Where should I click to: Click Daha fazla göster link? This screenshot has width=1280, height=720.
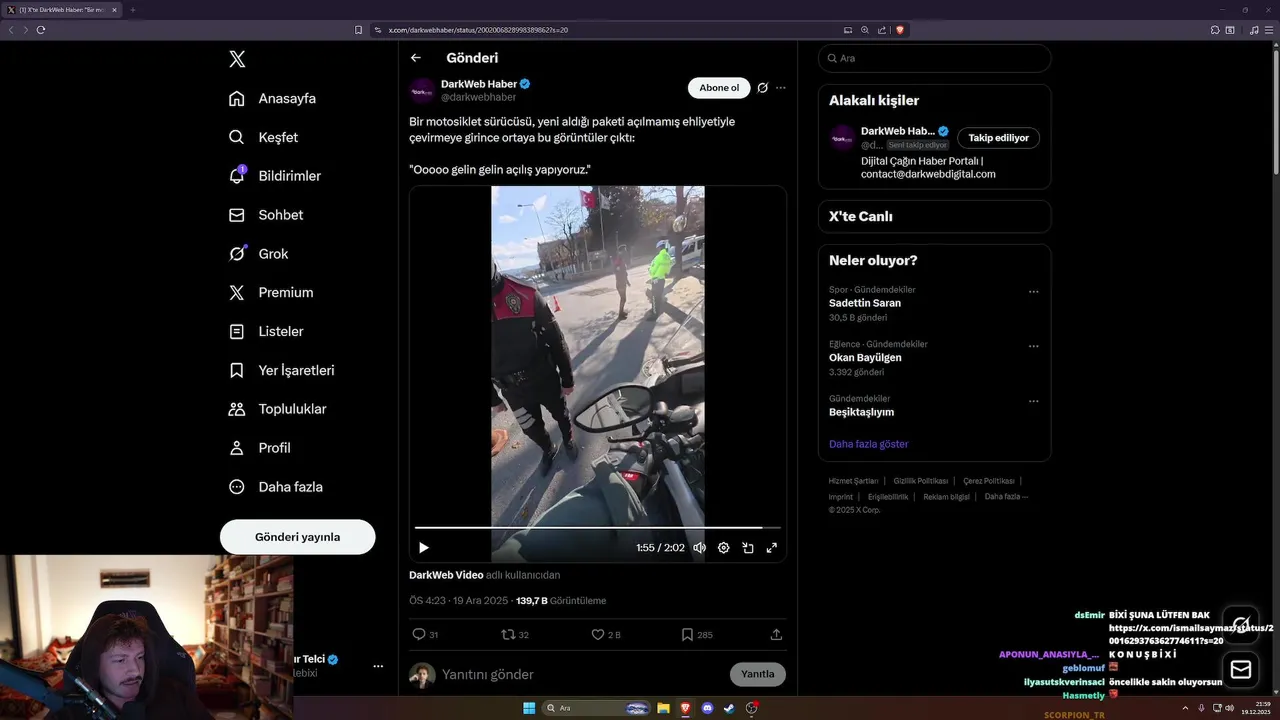click(869, 444)
